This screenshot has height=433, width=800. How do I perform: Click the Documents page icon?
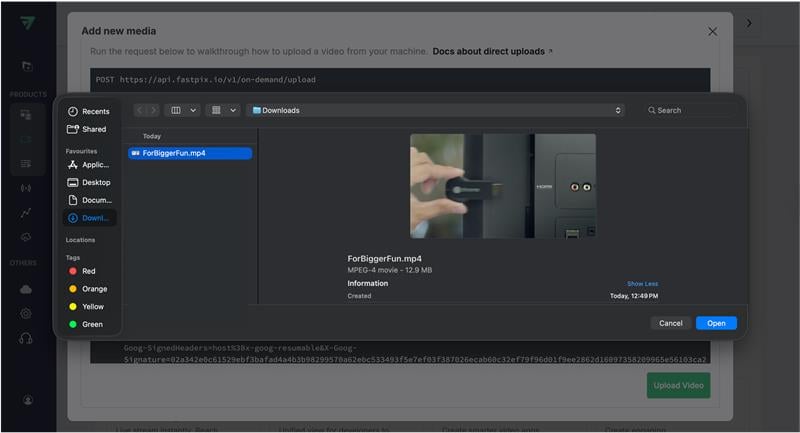[73, 200]
